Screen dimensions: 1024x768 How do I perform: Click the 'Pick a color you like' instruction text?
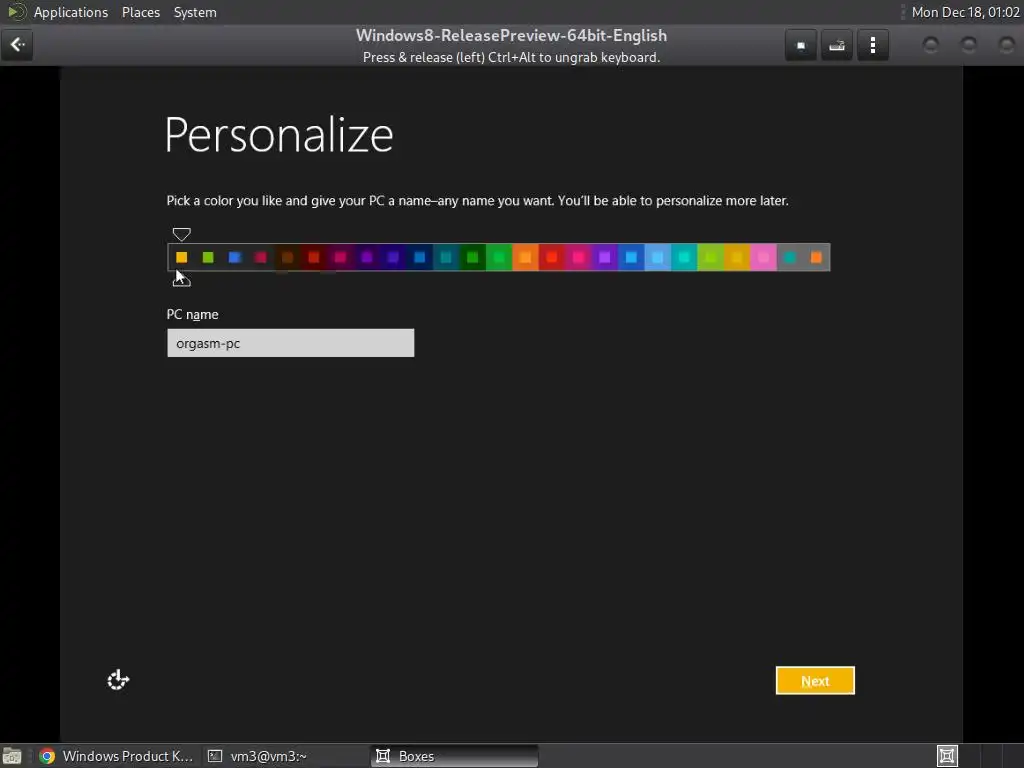pos(477,200)
